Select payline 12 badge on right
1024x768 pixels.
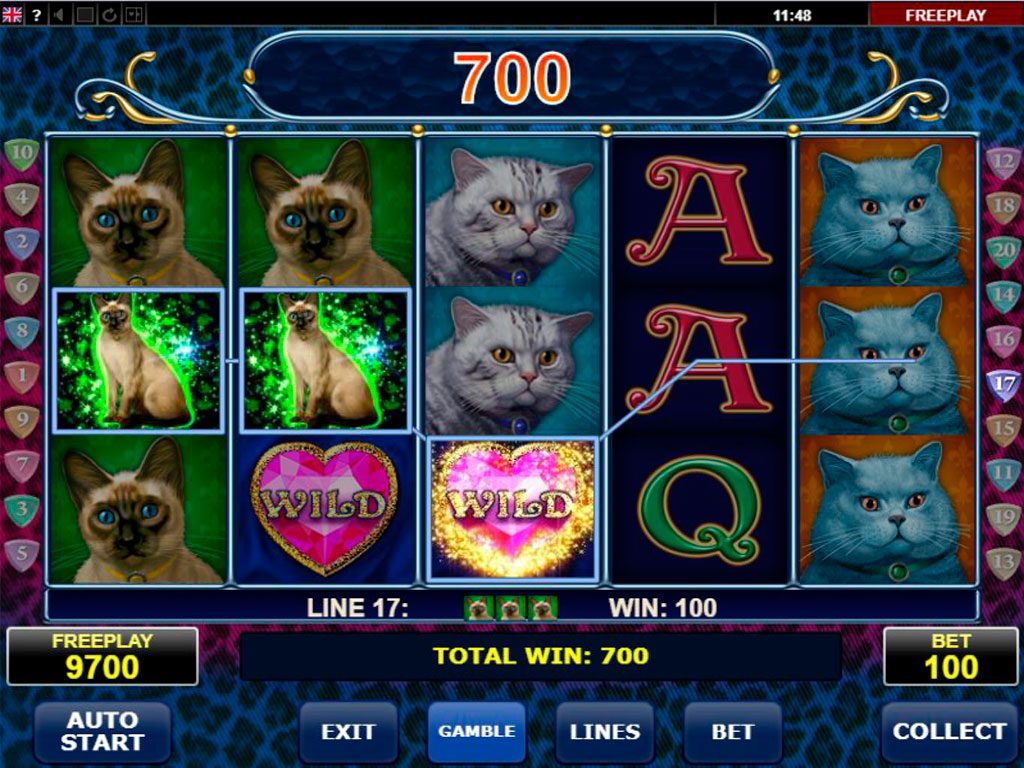click(1004, 162)
